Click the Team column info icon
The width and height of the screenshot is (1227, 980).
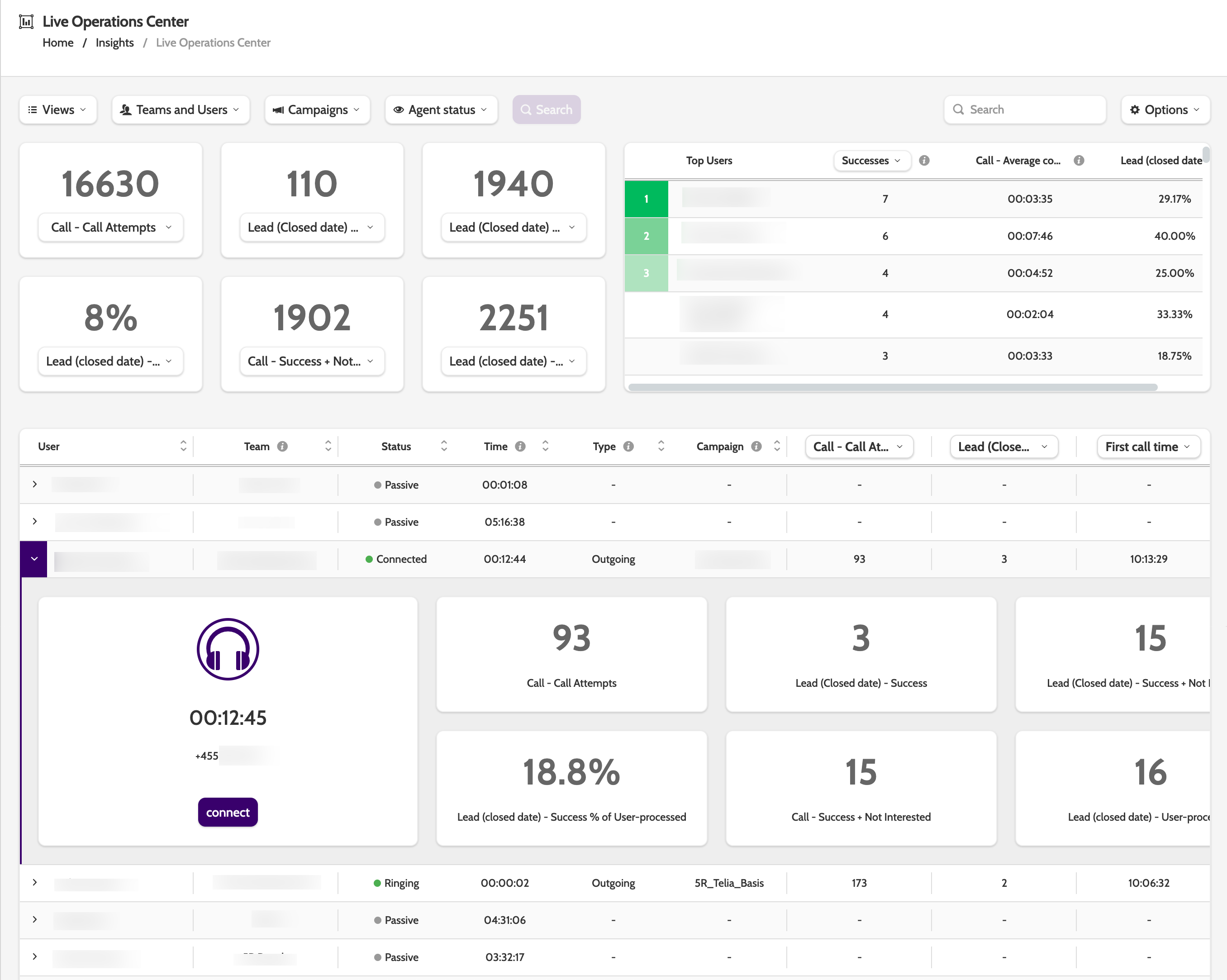282,447
